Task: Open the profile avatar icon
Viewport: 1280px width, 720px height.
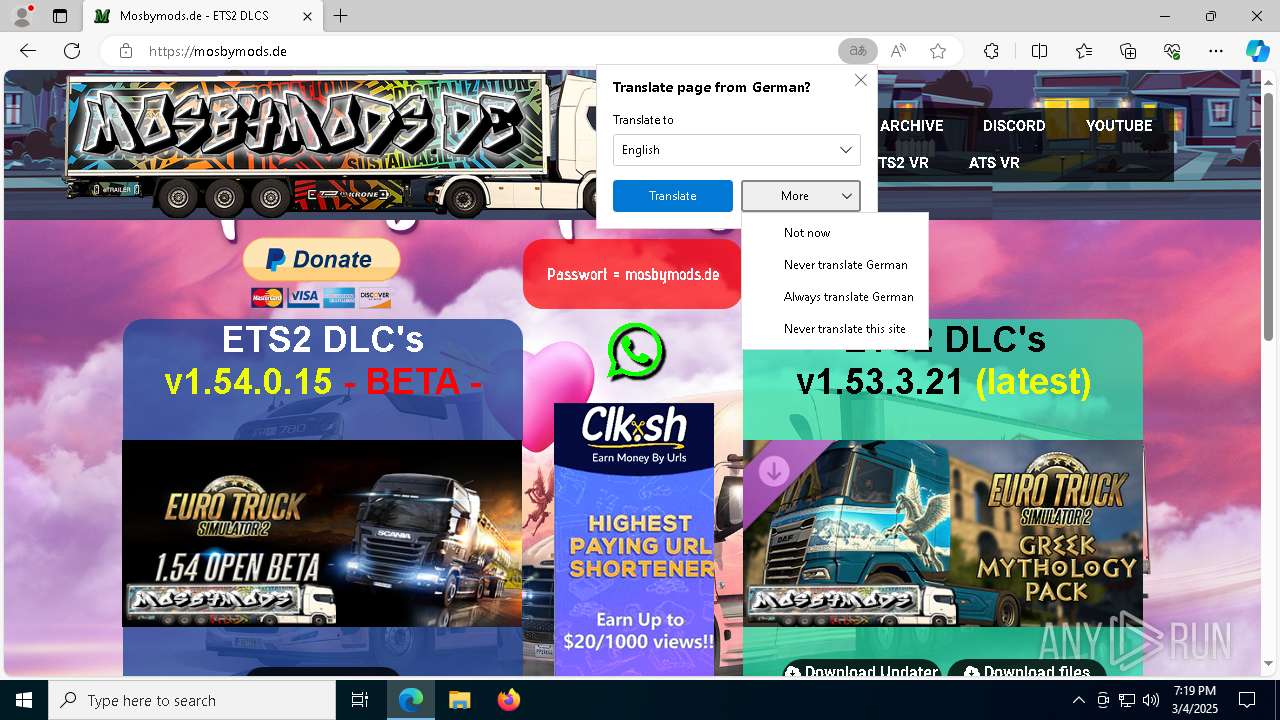Action: pos(22,16)
